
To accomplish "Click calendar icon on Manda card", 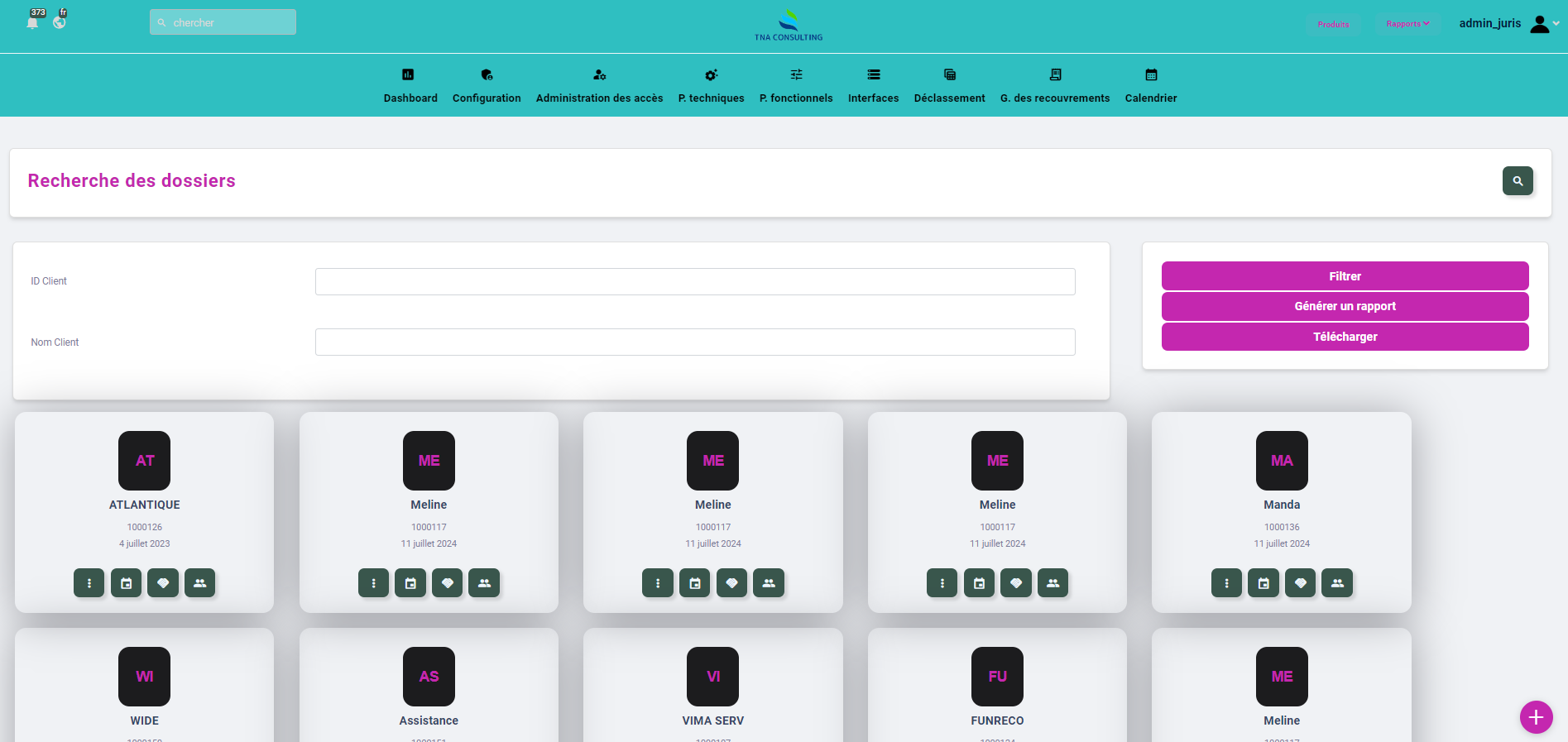I will coord(1263,583).
